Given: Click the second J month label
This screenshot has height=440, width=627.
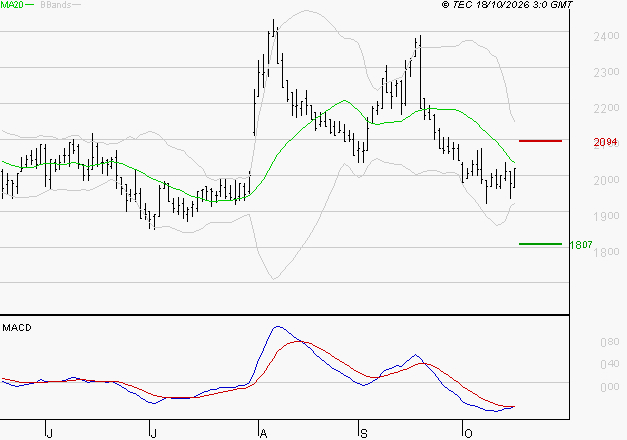Looking at the screenshot, I should (153, 434).
